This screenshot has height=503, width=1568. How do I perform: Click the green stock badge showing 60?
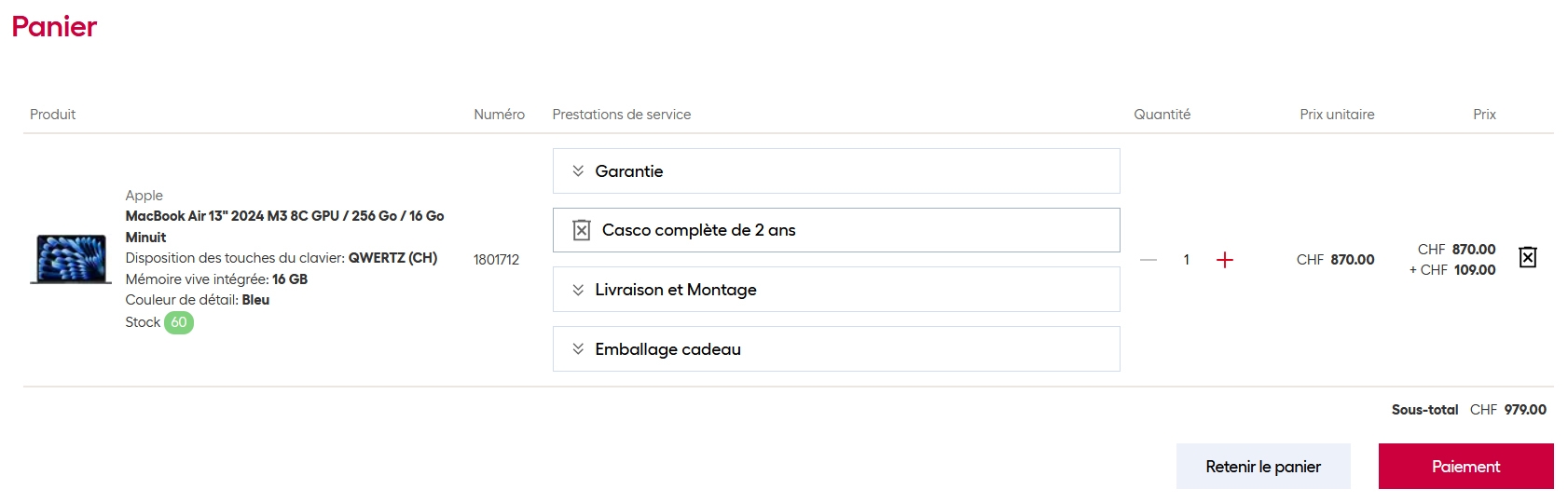pos(179,322)
